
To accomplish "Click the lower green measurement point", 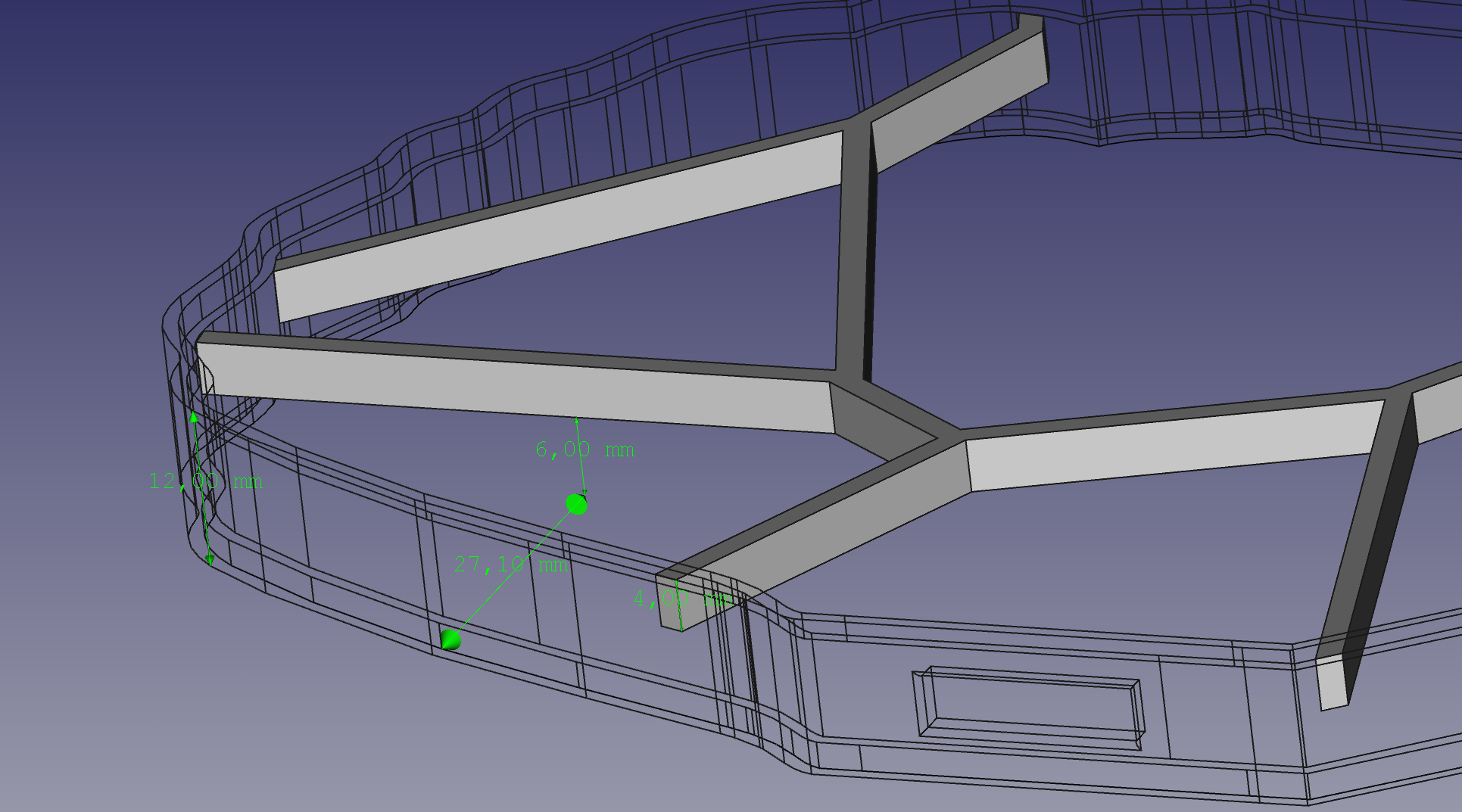I will point(451,639).
